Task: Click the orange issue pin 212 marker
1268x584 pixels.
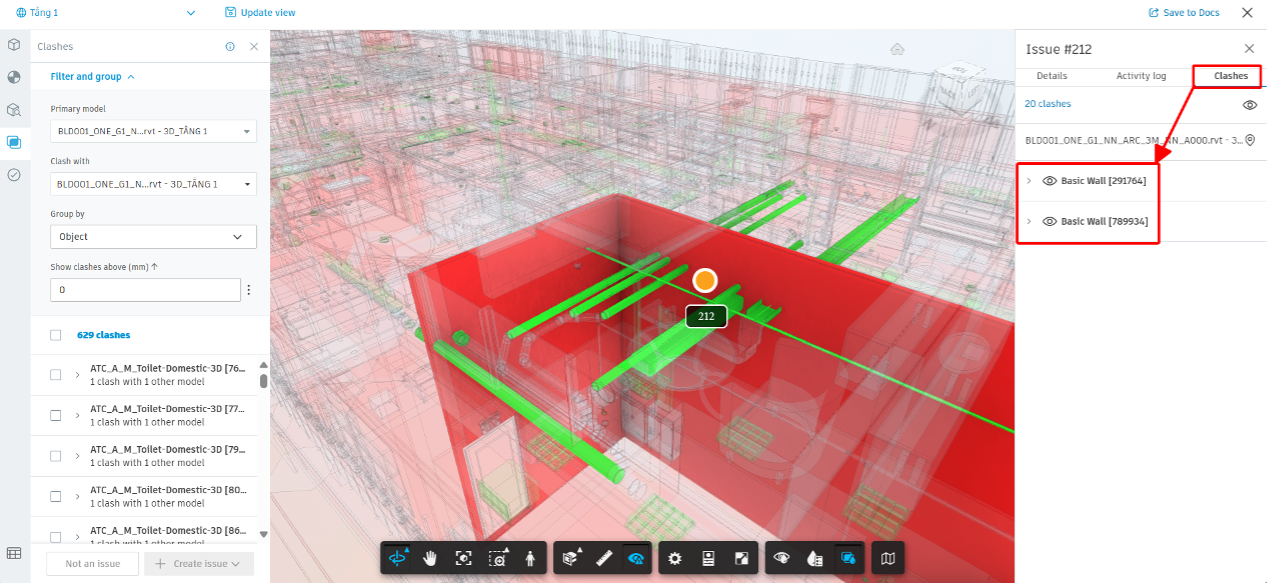Action: tap(706, 281)
